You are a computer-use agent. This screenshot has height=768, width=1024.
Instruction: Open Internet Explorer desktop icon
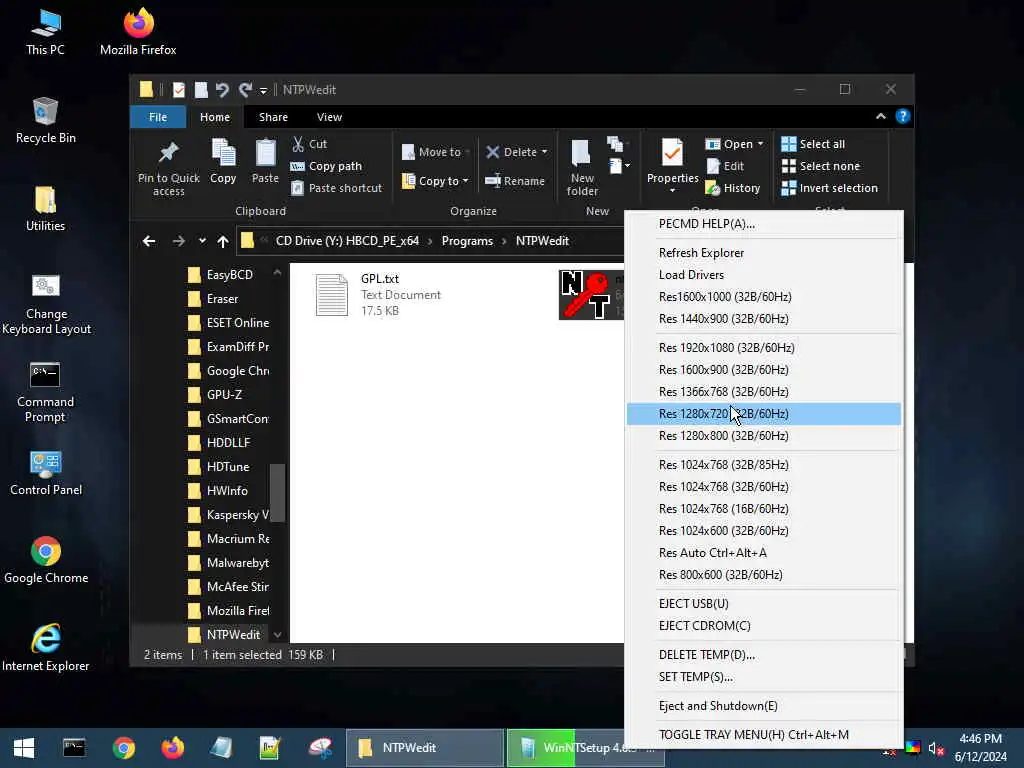pos(46,648)
